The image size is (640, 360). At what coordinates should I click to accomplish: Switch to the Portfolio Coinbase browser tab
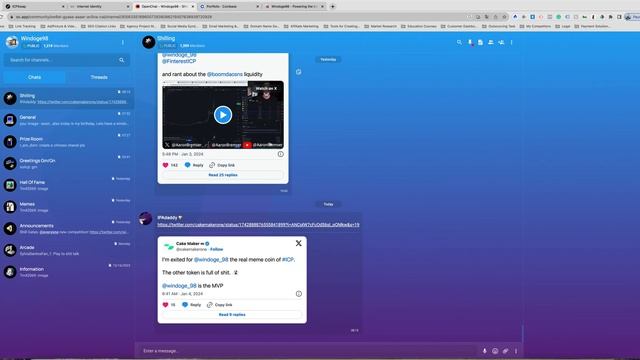click(230, 7)
